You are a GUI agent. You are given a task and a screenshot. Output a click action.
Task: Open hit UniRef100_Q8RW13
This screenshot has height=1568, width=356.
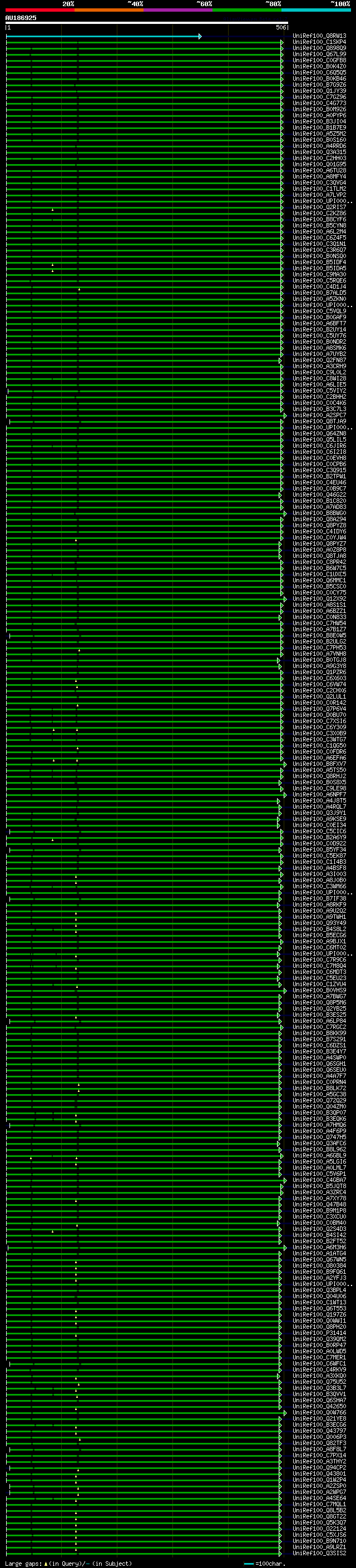pyautogui.click(x=319, y=36)
